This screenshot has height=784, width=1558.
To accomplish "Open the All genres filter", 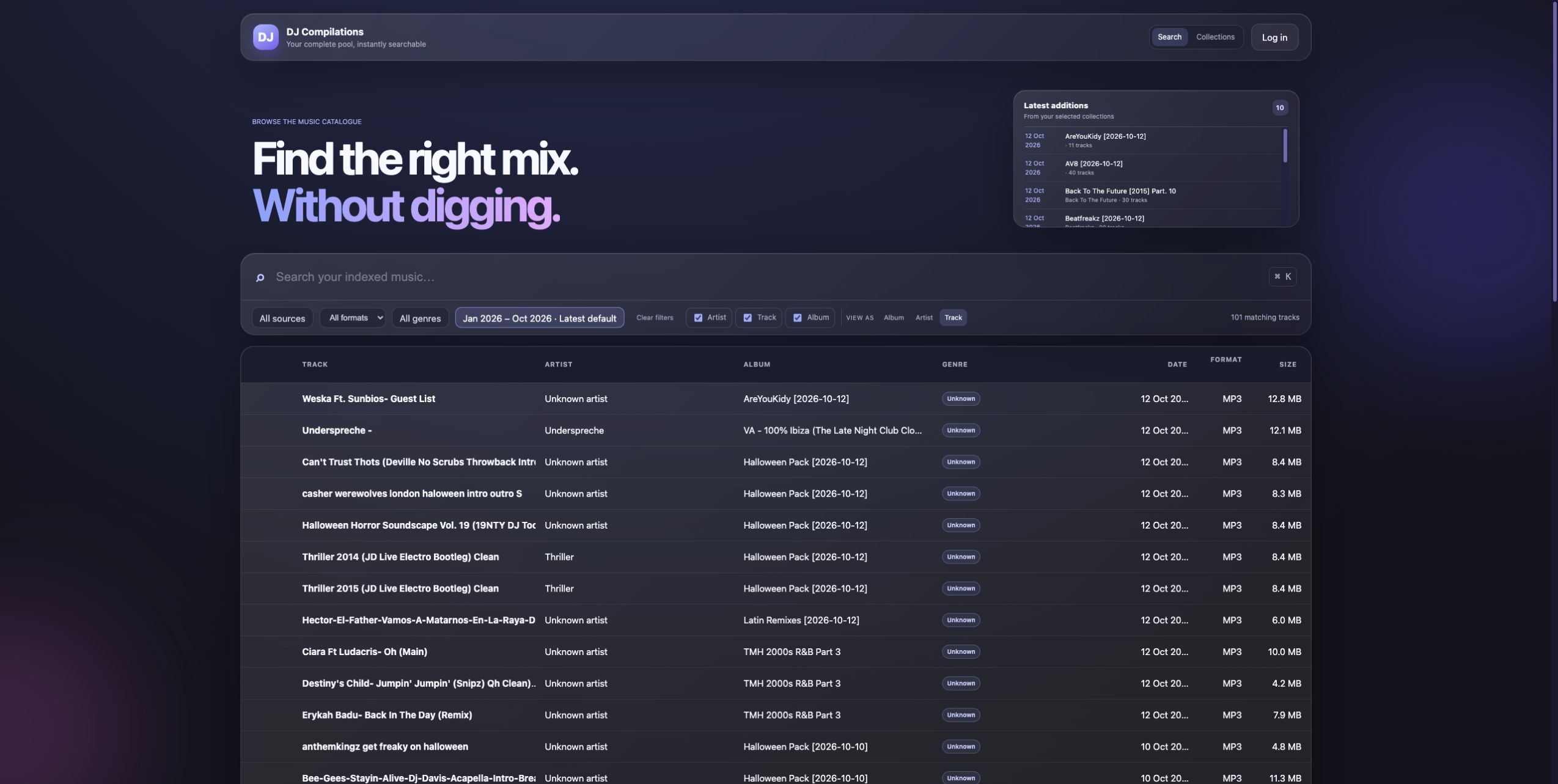I will point(420,318).
